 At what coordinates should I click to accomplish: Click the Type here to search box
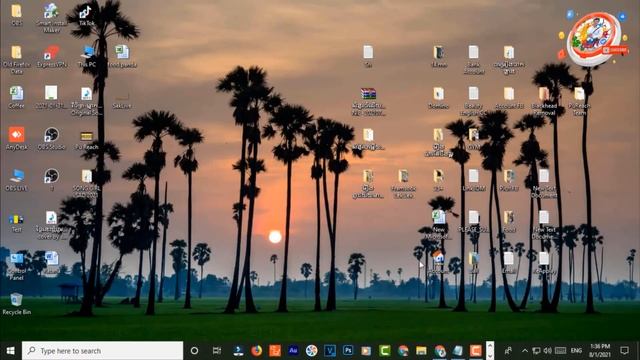[x=102, y=351]
